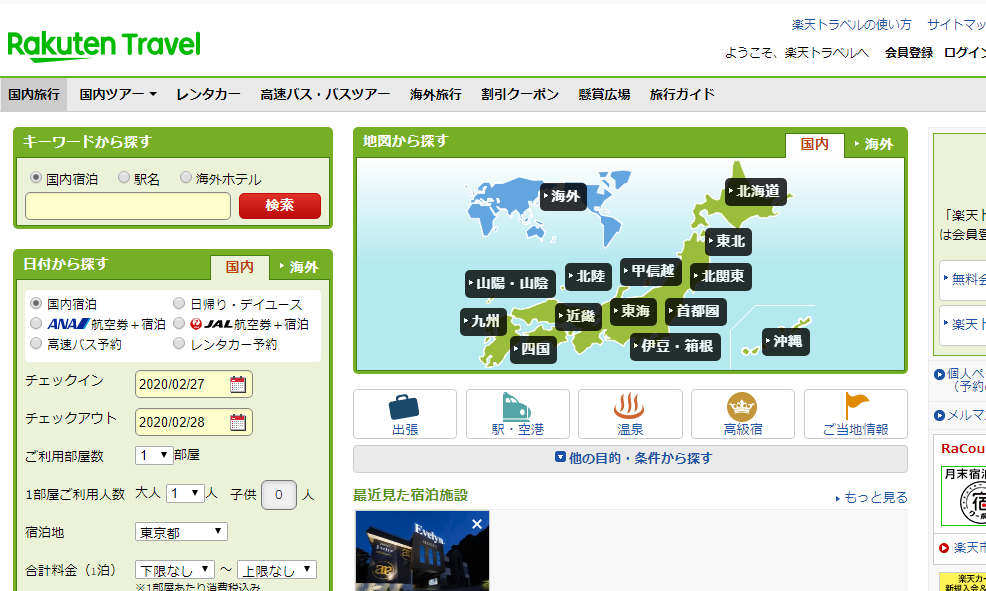The height and width of the screenshot is (591, 986).
Task: Open the Evelyn hotel thumbnail
Action: coord(422,551)
